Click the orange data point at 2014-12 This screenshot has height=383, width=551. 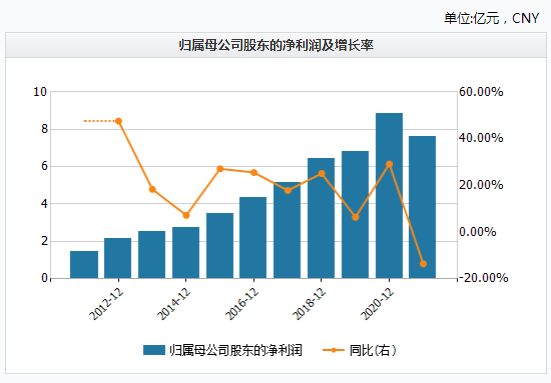[186, 215]
